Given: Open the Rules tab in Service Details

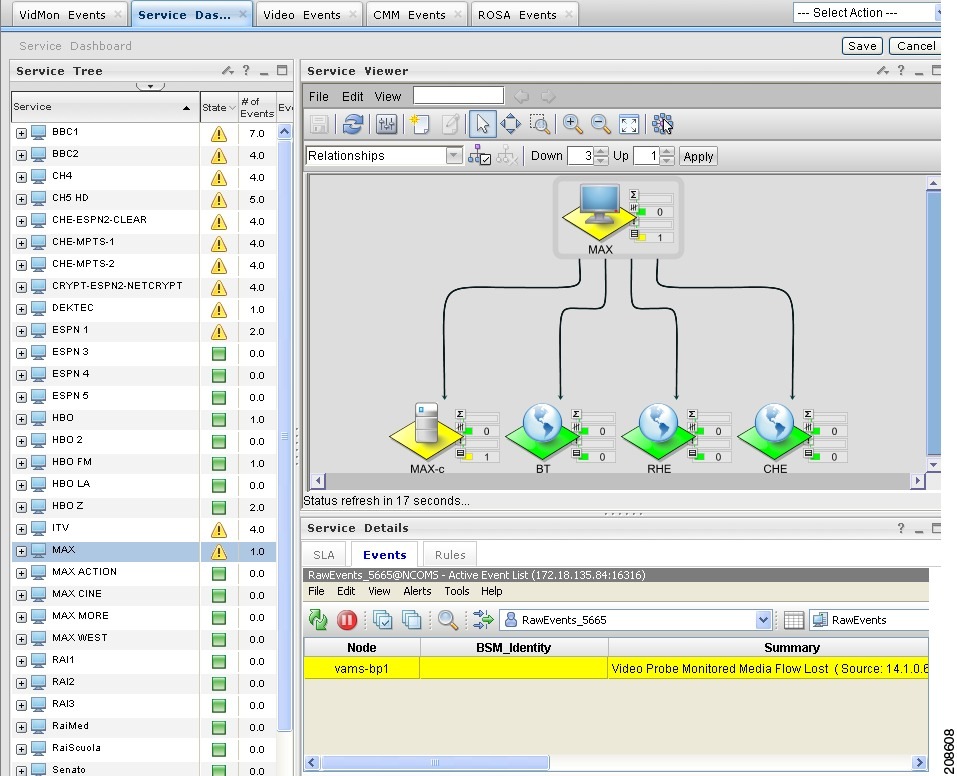Looking at the screenshot, I should [450, 554].
